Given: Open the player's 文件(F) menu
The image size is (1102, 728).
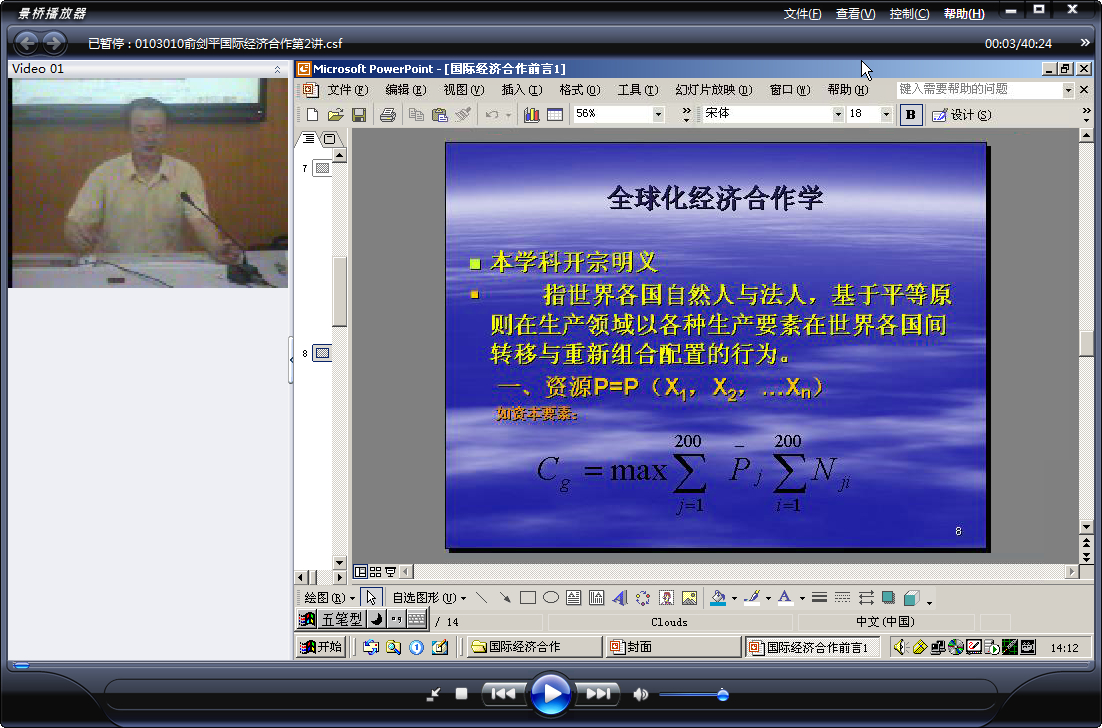Looking at the screenshot, I should click(x=802, y=14).
